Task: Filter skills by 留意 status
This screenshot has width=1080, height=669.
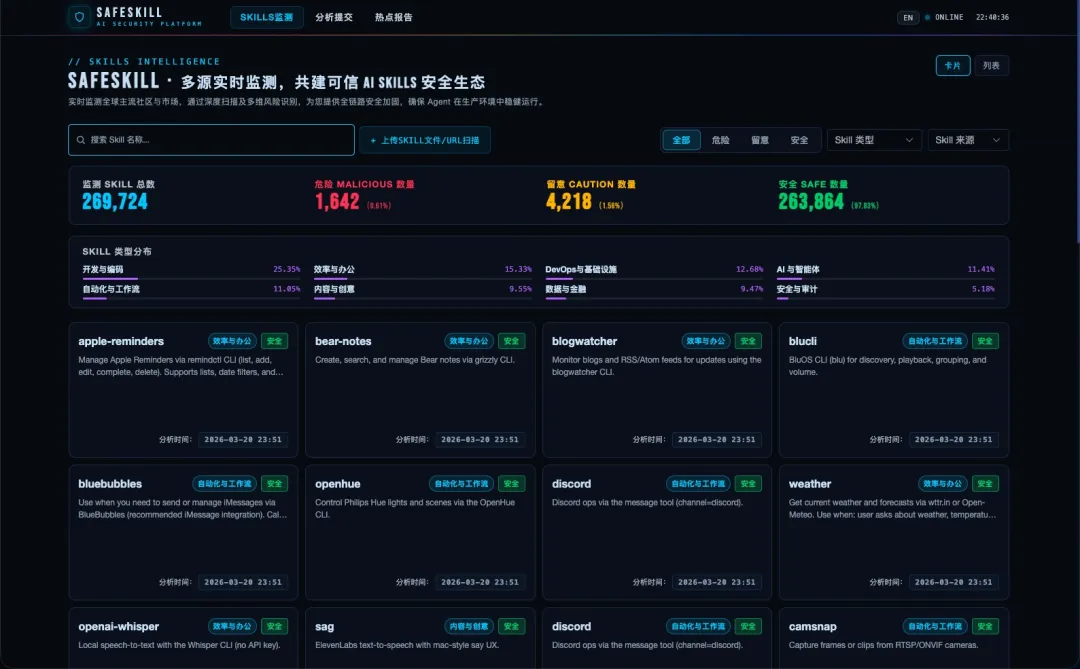Action: [760, 140]
